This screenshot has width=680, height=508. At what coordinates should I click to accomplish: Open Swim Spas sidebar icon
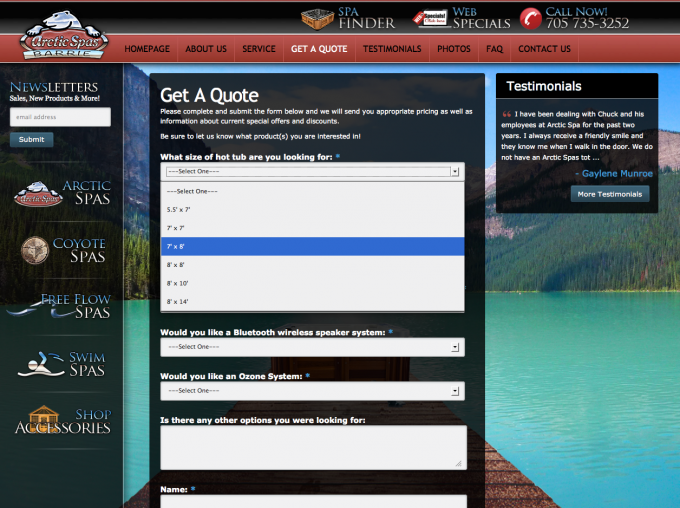tap(34, 364)
